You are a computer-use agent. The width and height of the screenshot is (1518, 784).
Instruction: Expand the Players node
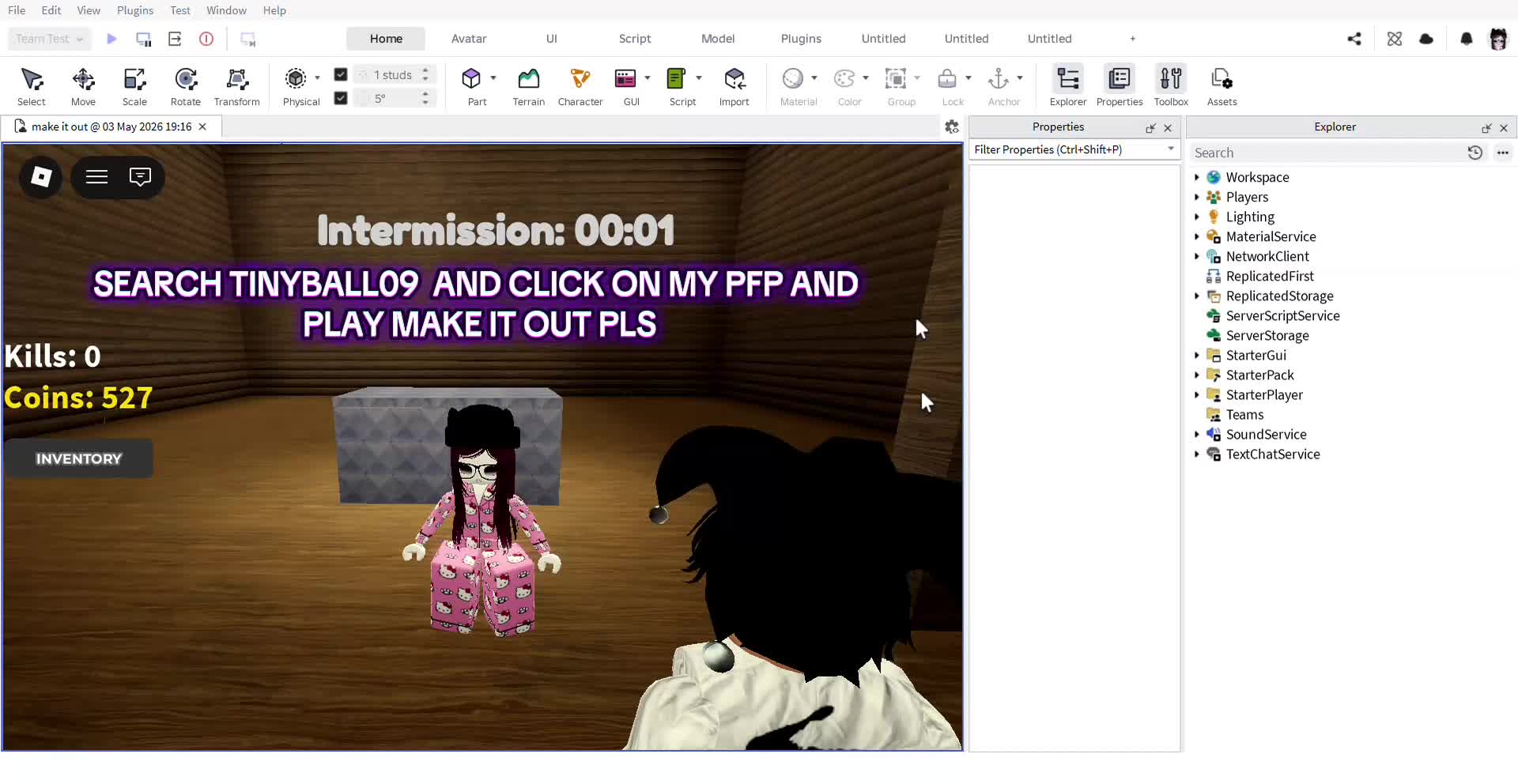1197,197
